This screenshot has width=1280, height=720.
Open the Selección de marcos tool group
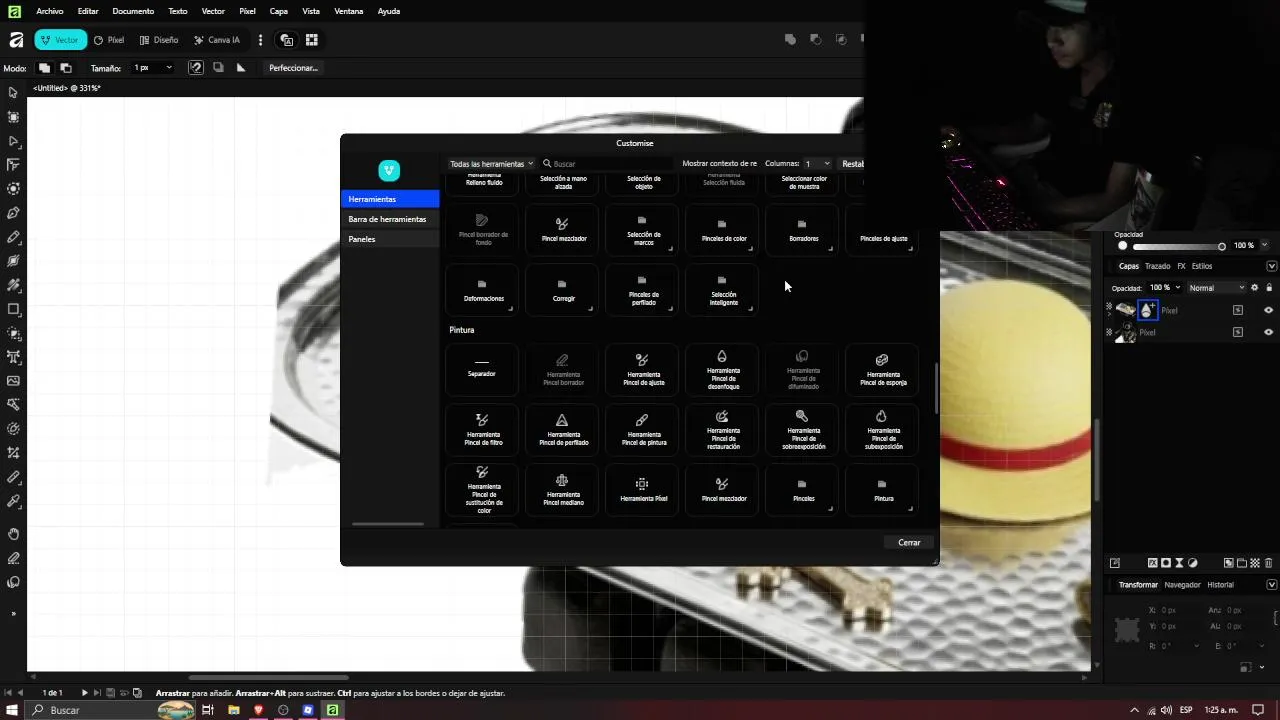pos(643,229)
